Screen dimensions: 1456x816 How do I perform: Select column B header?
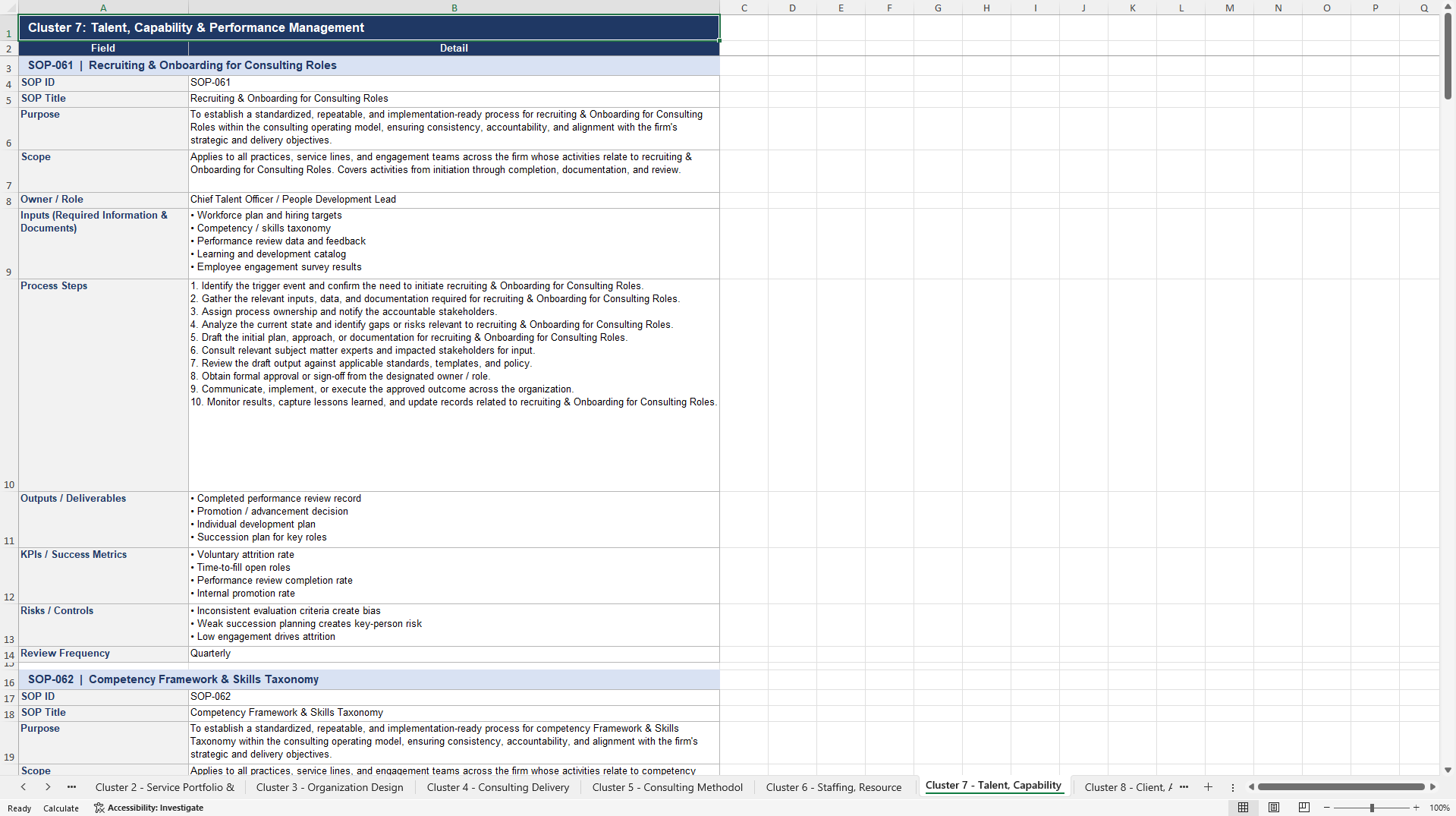[454, 8]
